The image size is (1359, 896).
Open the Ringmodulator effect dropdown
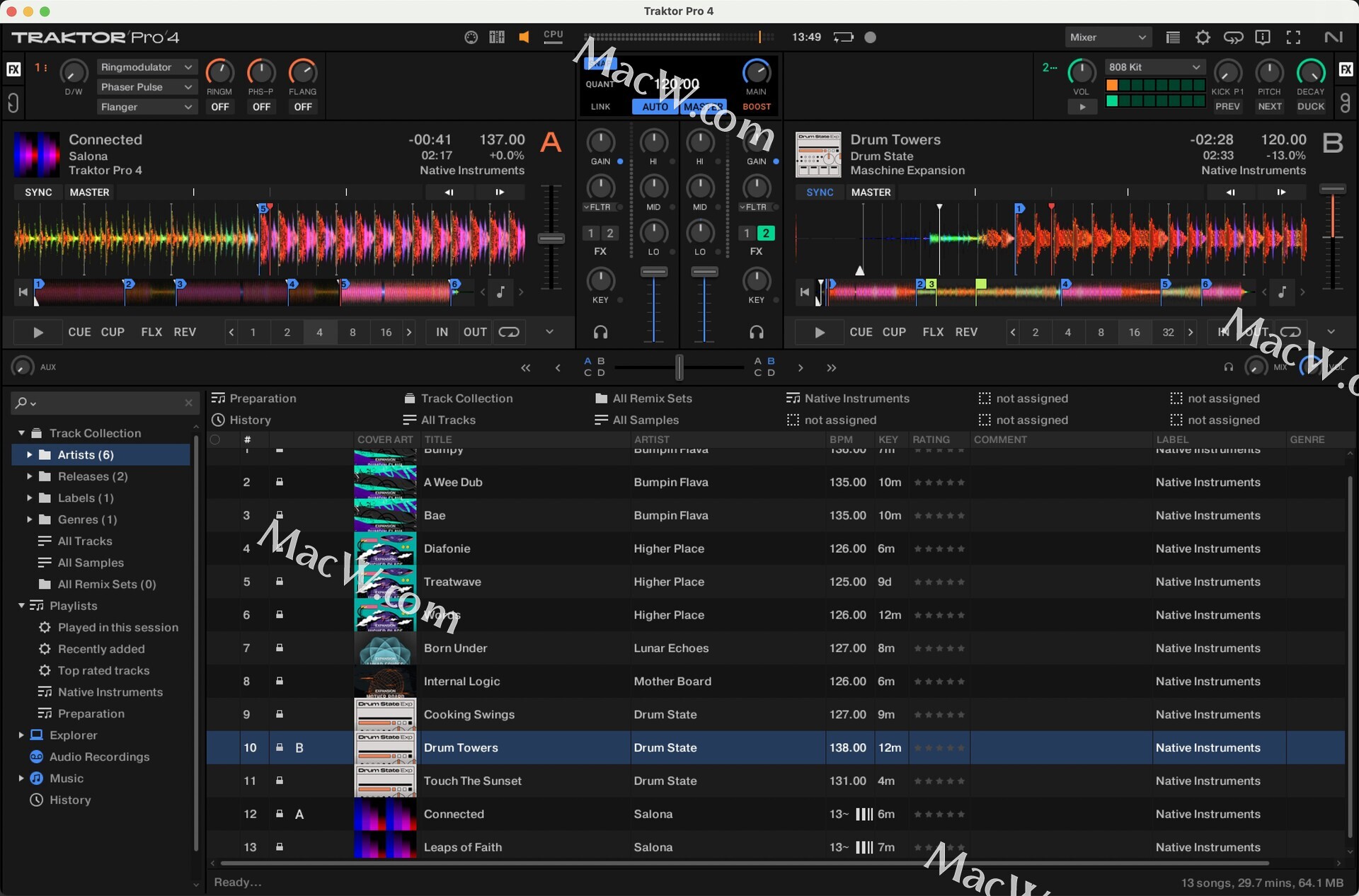(146, 67)
